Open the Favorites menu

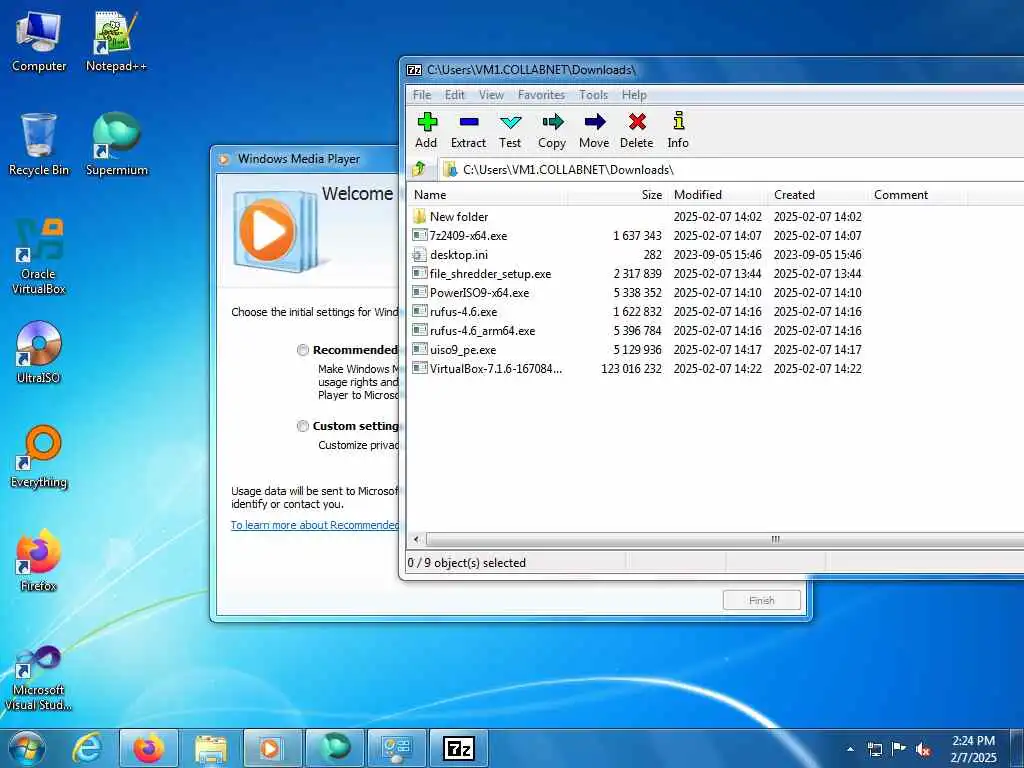coord(541,95)
